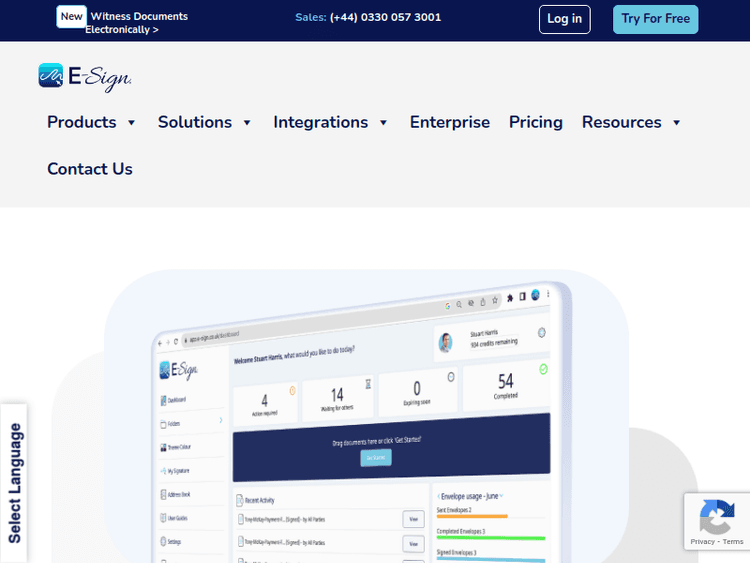Image resolution: width=750 pixels, height=563 pixels.
Task: Click the My Signature icon in the preview sidebar
Action: click(x=162, y=470)
